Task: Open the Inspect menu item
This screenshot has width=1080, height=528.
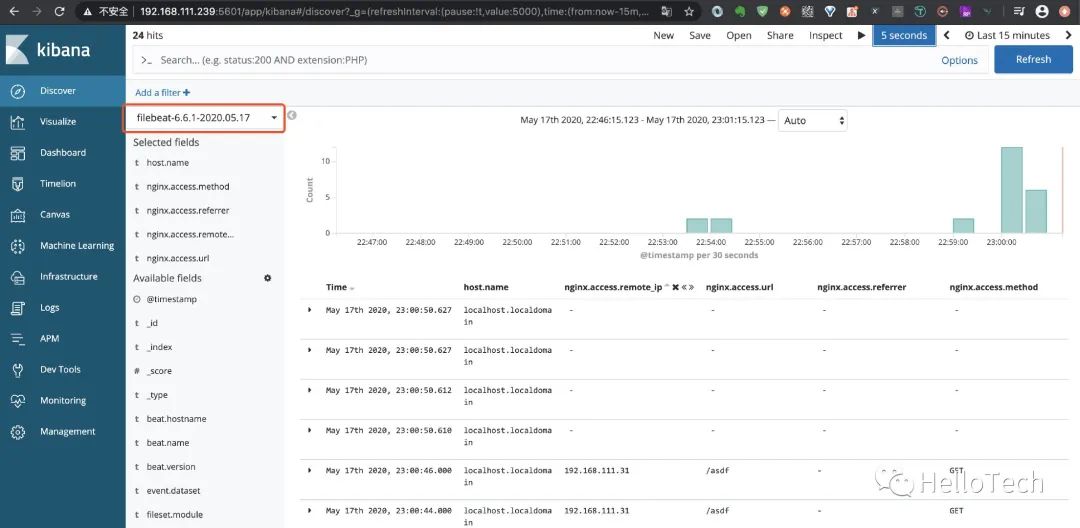Action: click(x=825, y=35)
